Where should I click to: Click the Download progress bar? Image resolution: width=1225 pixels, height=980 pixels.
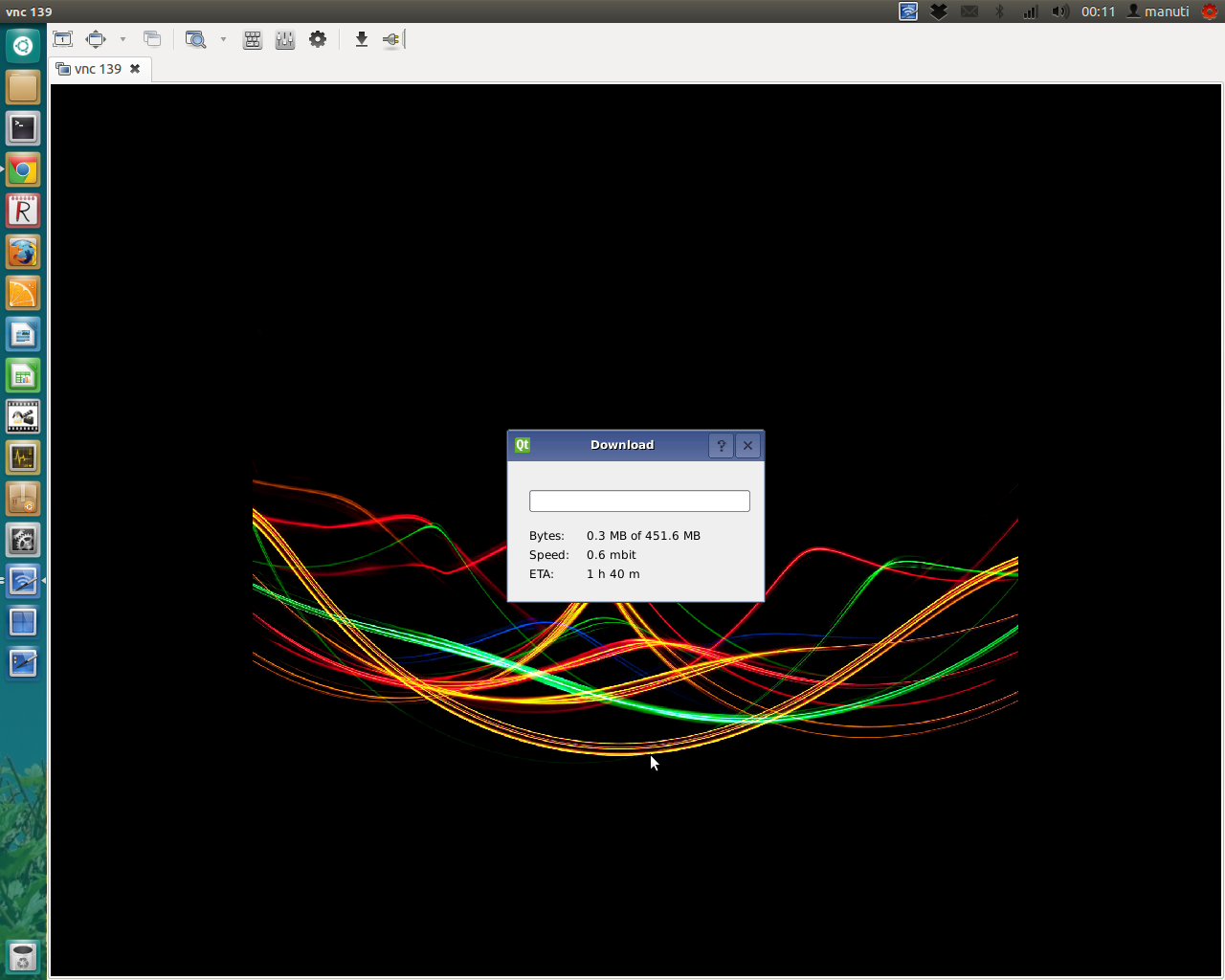point(639,501)
